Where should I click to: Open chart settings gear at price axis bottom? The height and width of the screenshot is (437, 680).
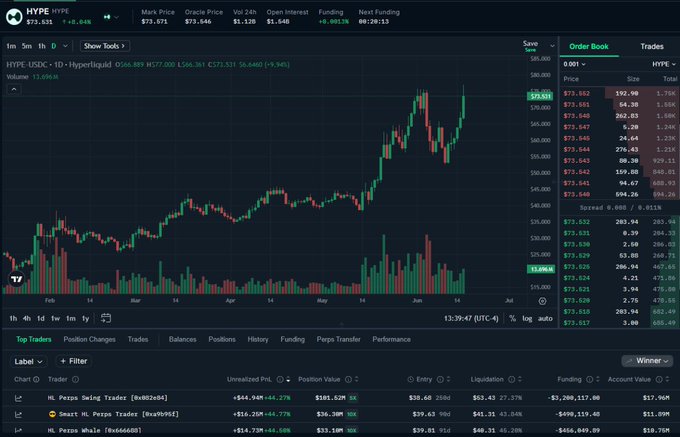tap(542, 301)
